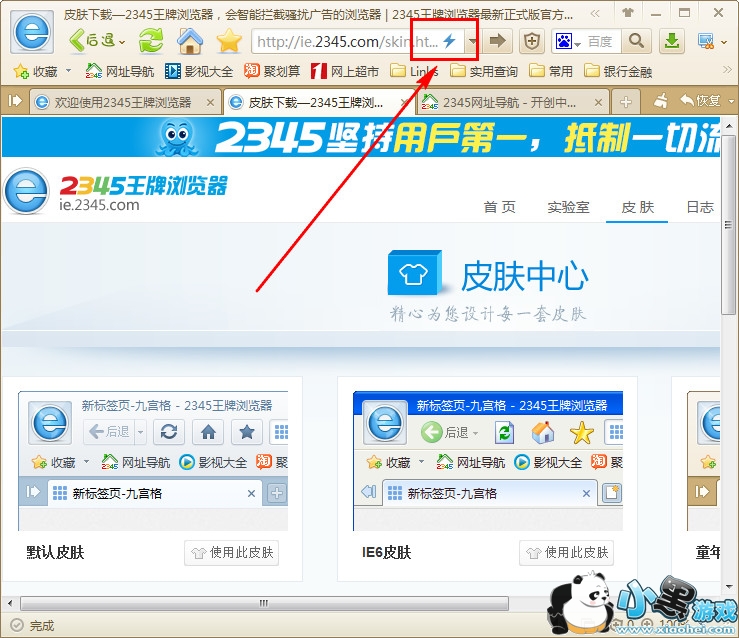Open 网上超市 bookmark

[x=345, y=71]
